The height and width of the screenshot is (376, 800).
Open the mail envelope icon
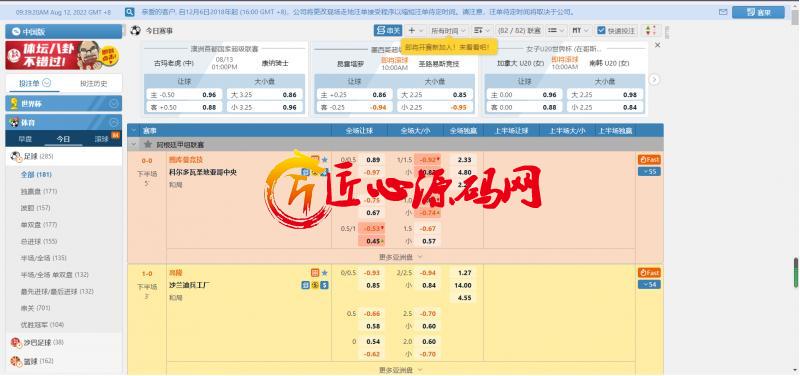click(722, 12)
